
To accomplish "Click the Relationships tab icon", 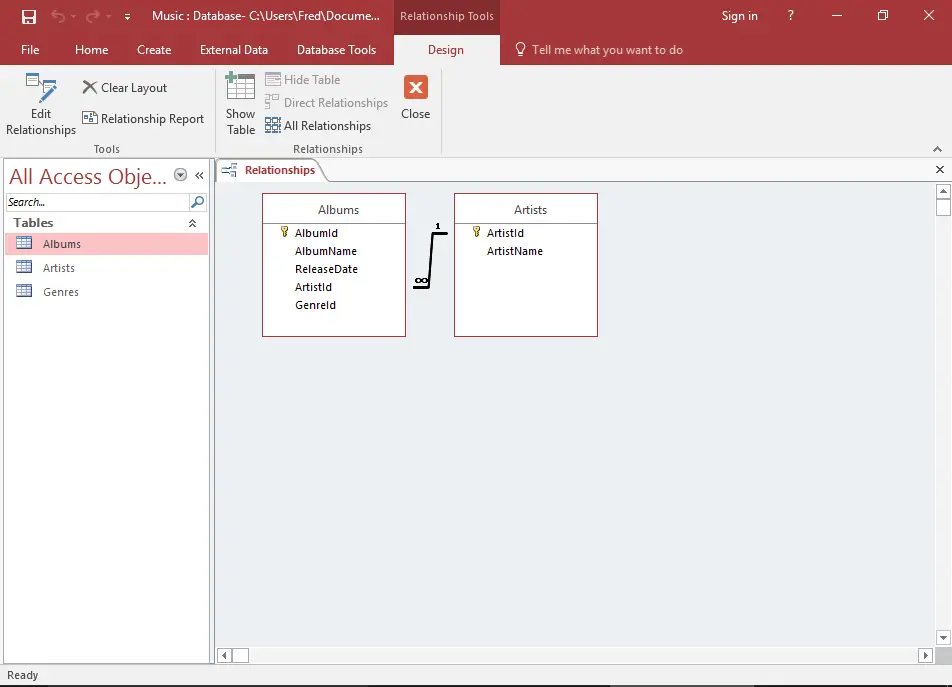I will [230, 171].
